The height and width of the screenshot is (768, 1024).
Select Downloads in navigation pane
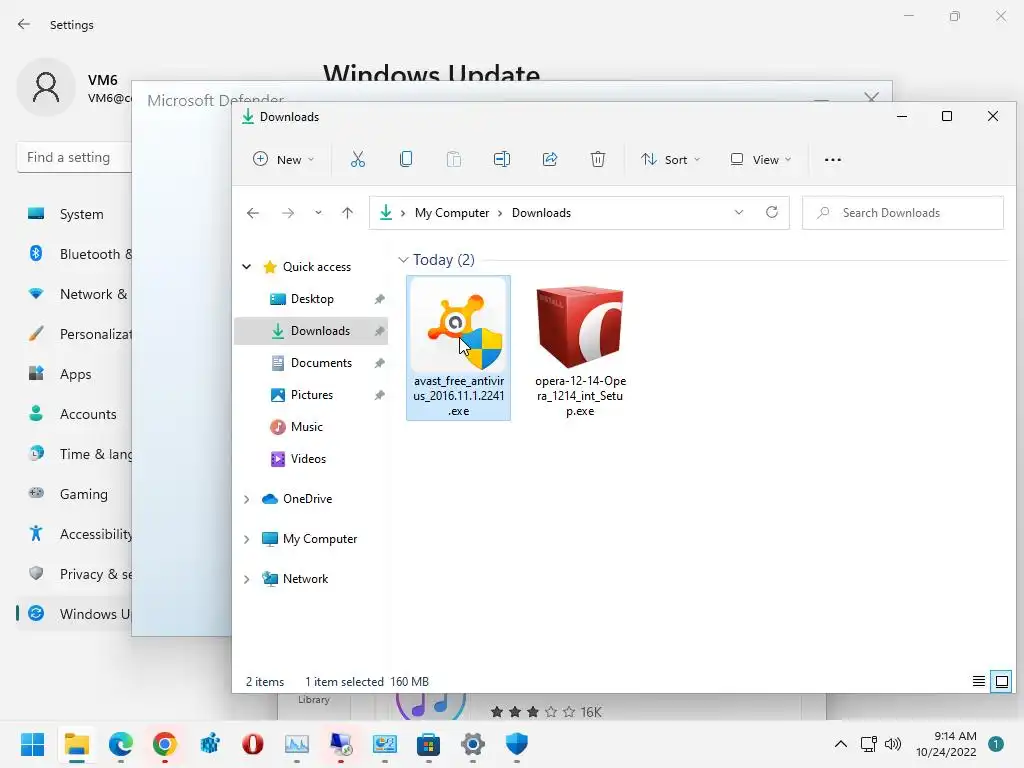(x=312, y=330)
